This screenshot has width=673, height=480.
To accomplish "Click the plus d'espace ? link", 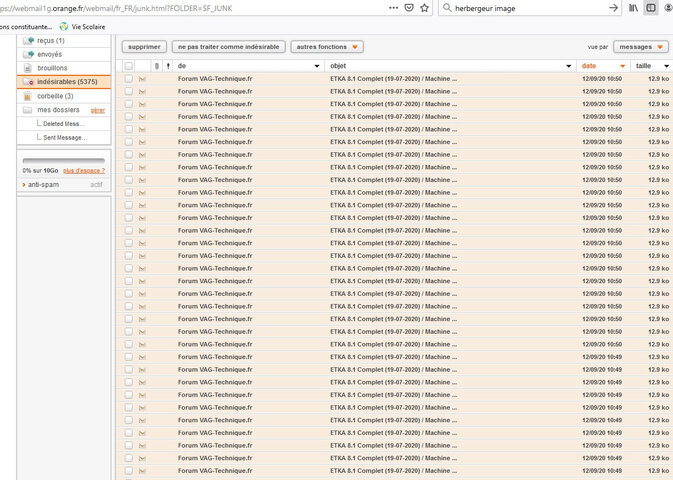I will [84, 171].
